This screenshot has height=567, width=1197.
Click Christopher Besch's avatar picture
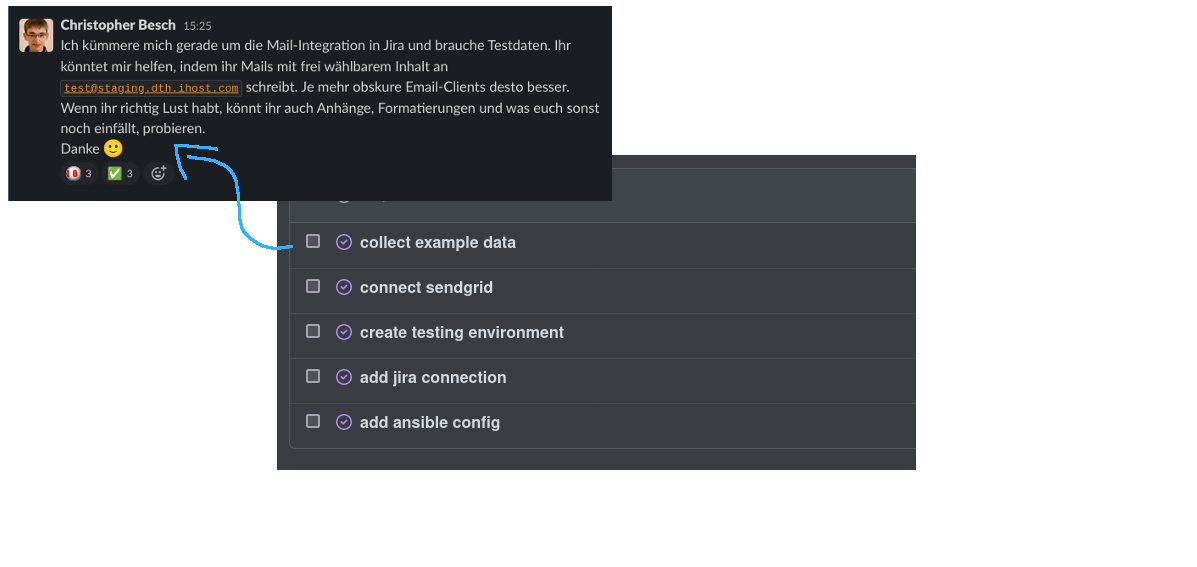(36, 35)
